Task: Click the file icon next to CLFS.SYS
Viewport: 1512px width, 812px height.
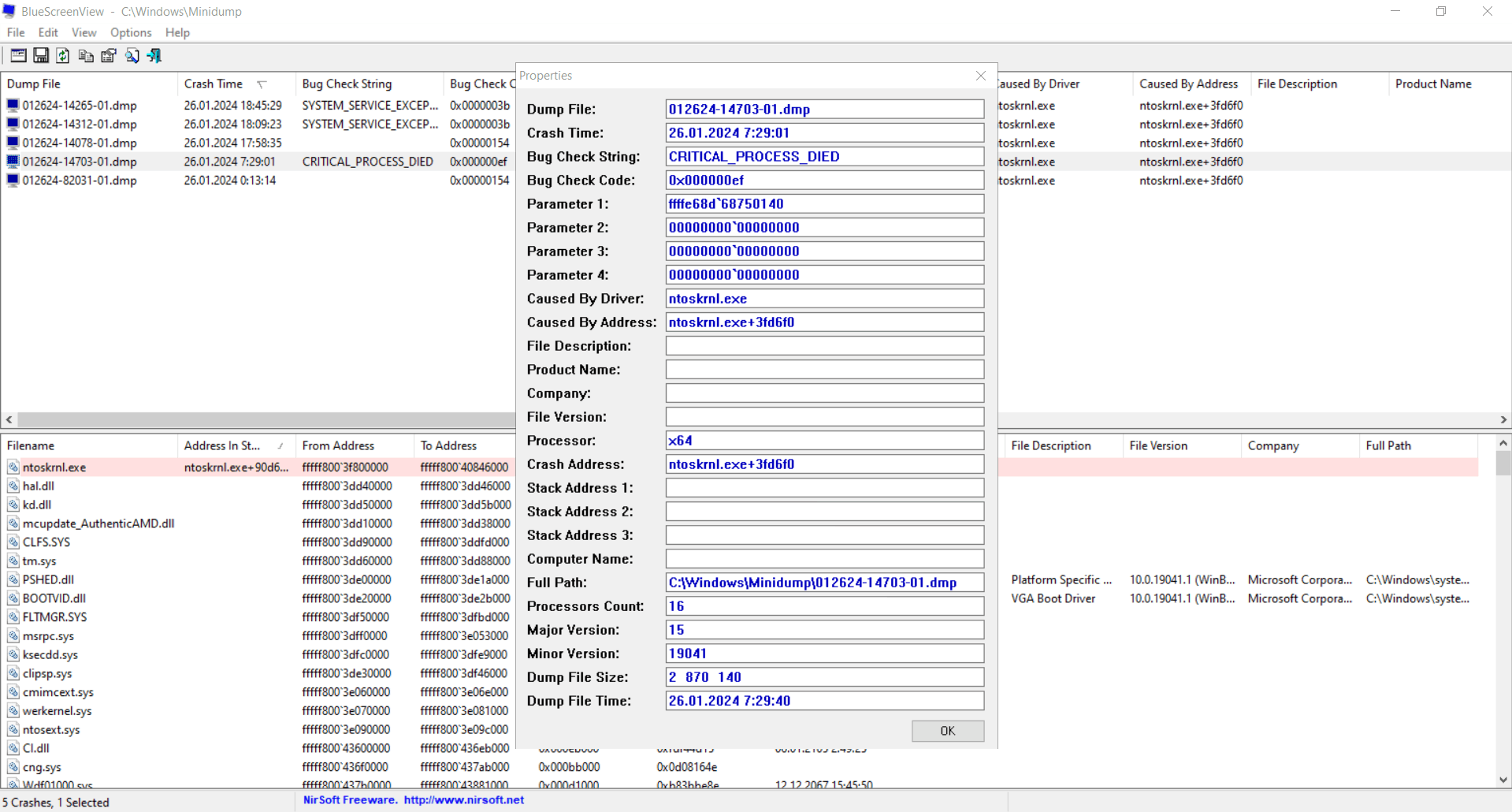Action: pos(13,542)
